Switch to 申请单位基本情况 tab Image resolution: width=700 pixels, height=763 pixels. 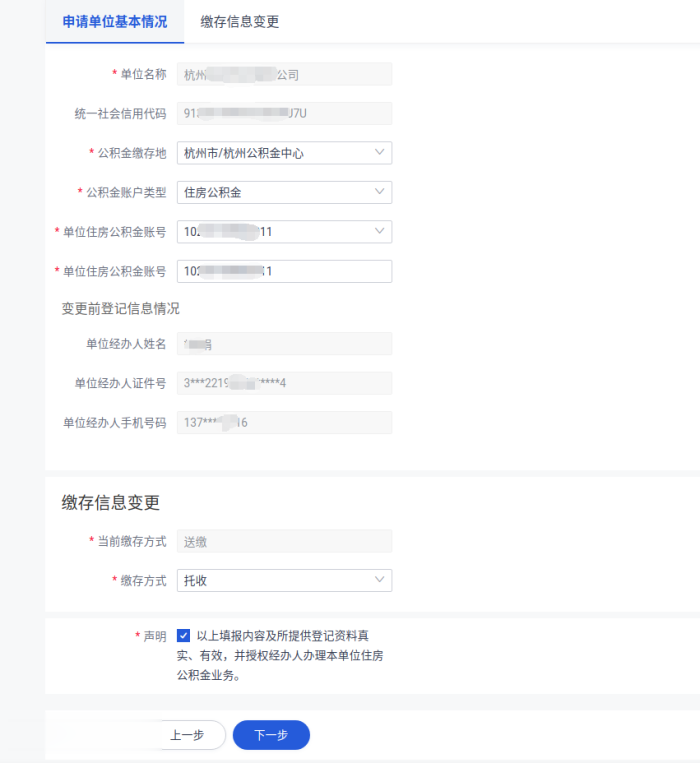pos(115,22)
